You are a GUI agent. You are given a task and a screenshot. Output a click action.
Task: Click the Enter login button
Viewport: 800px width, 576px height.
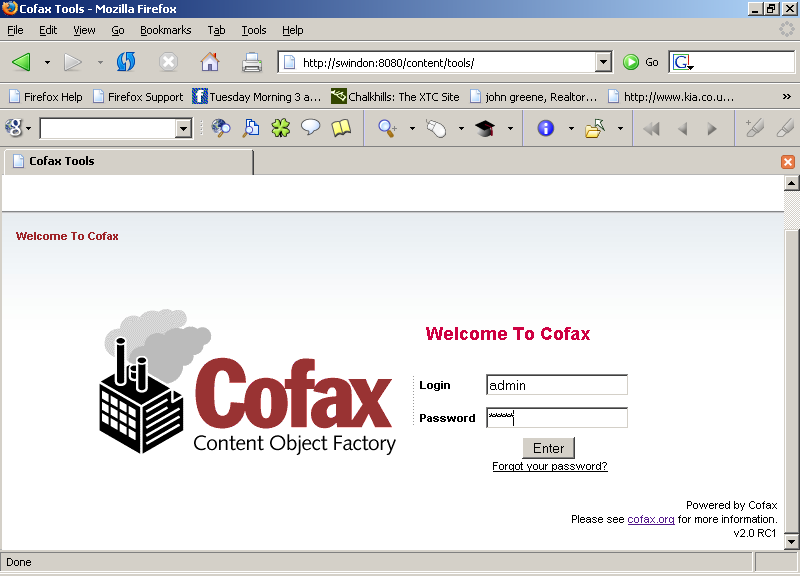click(548, 448)
